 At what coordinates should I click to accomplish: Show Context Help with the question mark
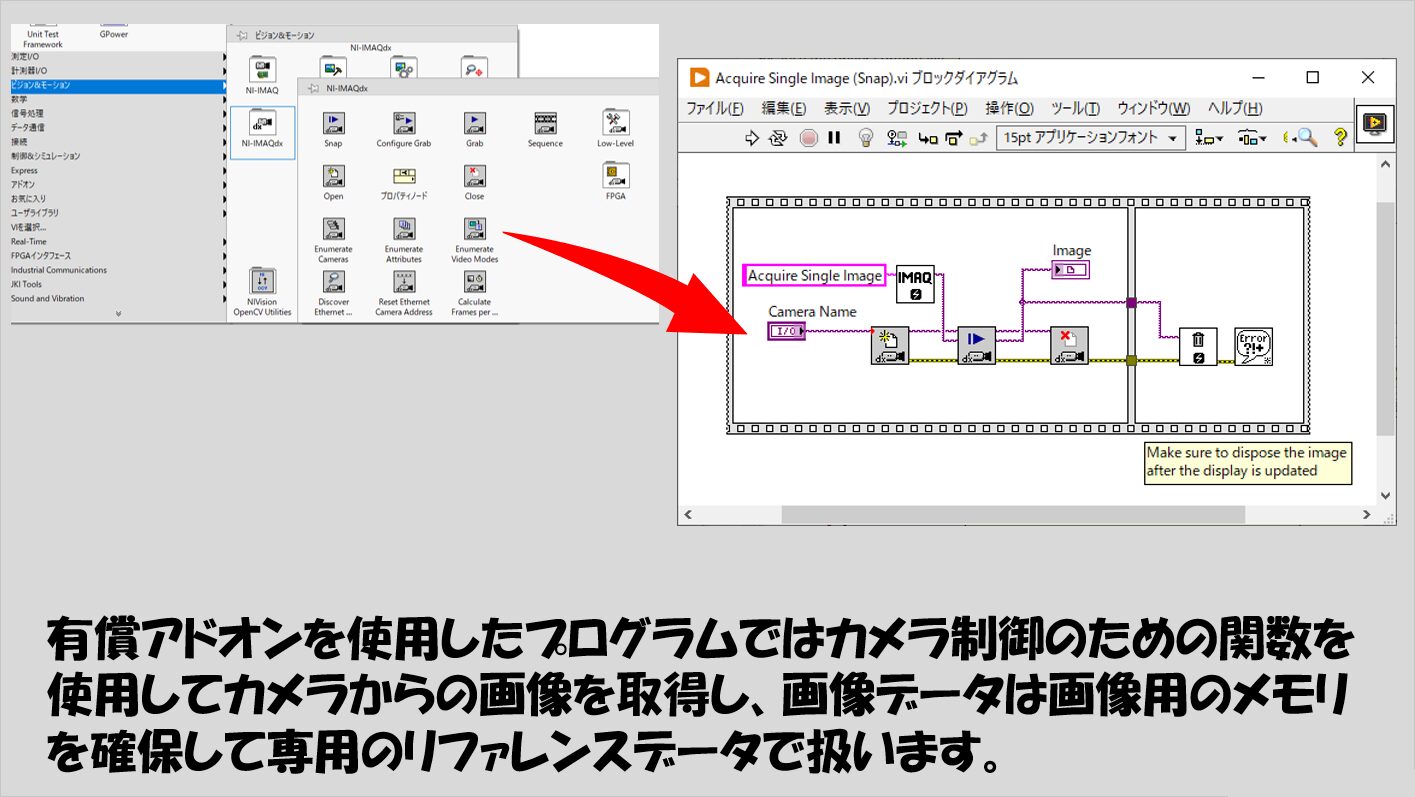point(1341,137)
